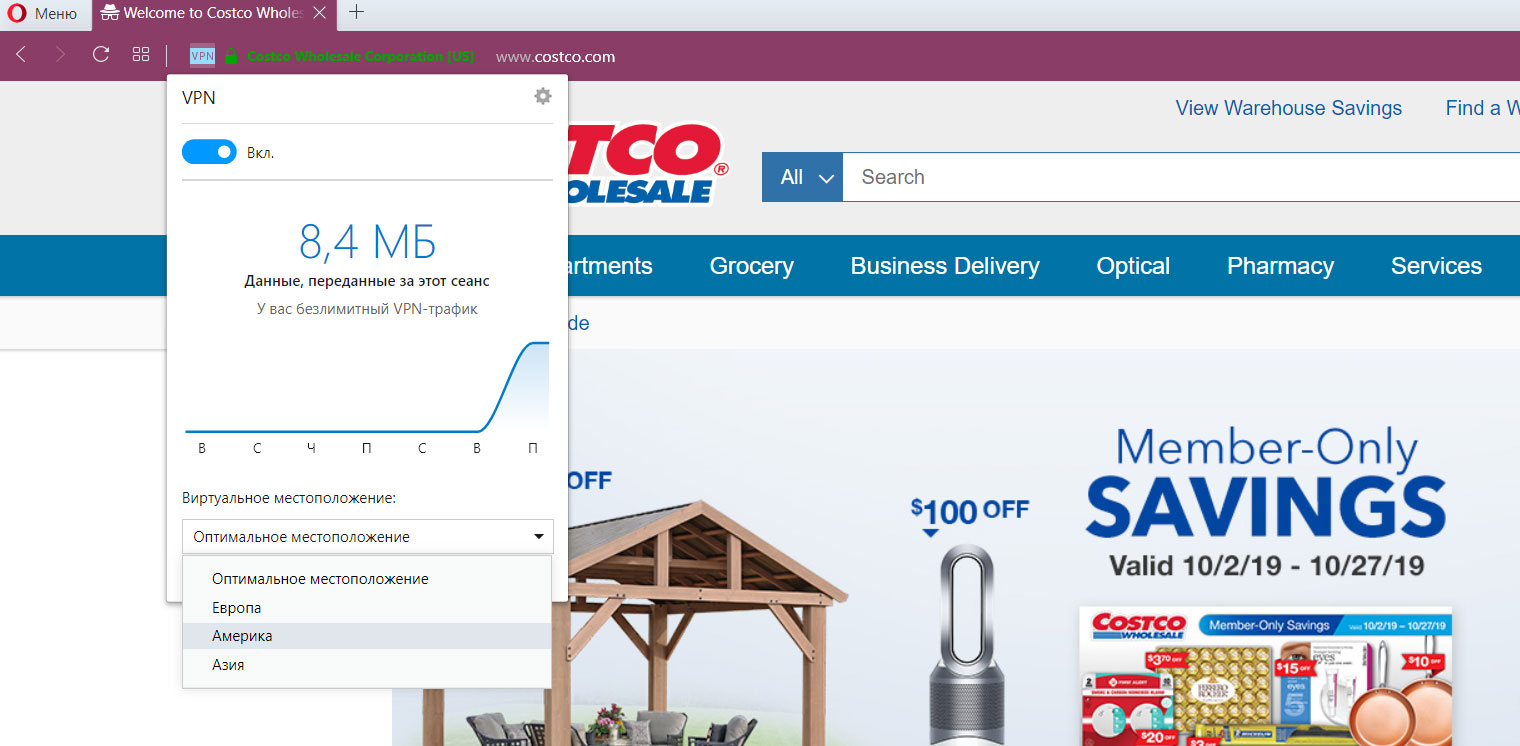
Task: Reload the page with refresh icon
Action: pyautogui.click(x=100, y=55)
